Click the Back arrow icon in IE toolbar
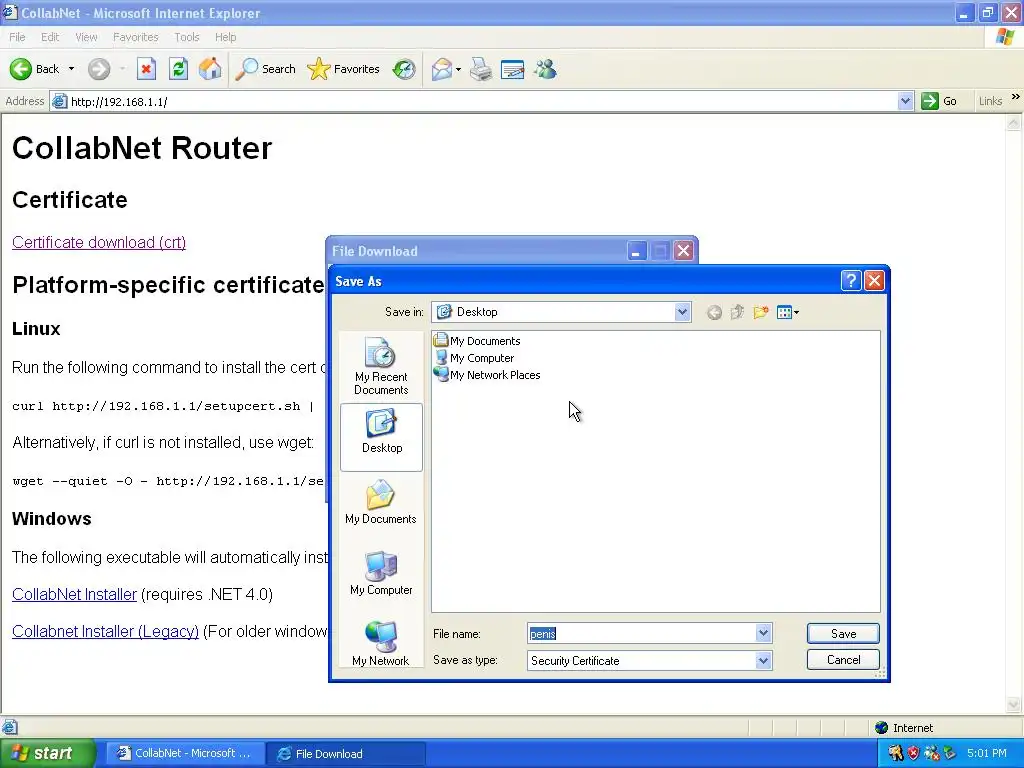The width and height of the screenshot is (1024, 768). point(21,69)
